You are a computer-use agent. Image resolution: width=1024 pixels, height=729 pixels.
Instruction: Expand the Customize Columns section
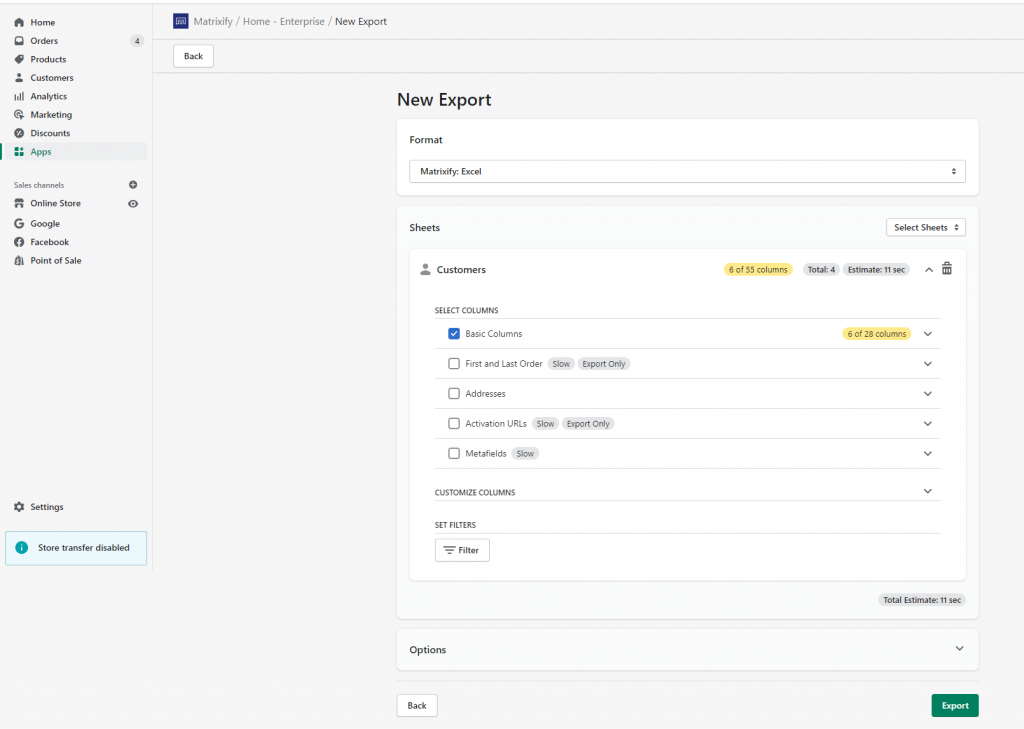(927, 491)
